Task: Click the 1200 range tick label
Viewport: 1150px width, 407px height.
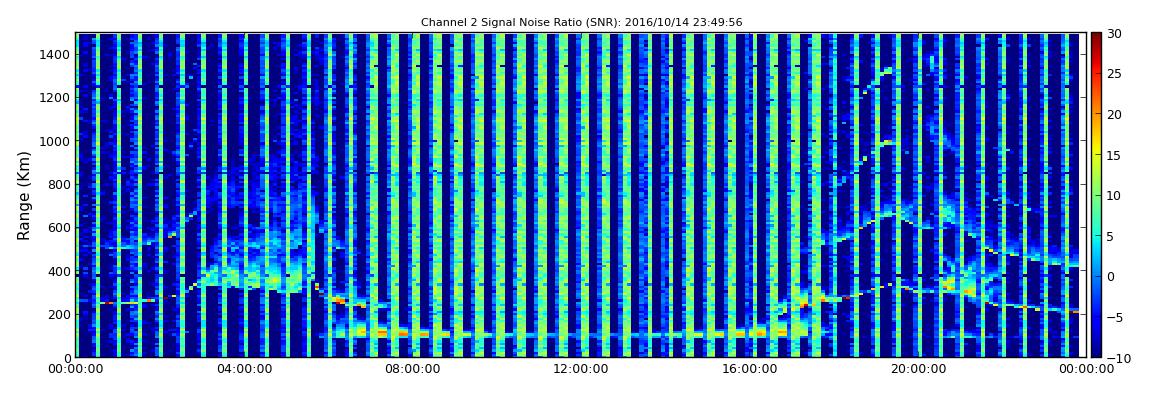Action: [56, 98]
